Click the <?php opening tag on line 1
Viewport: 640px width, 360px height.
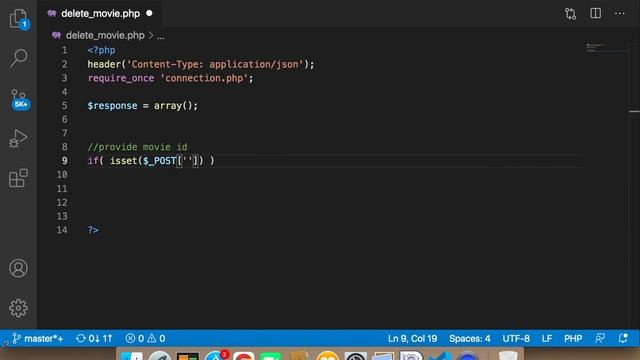101,50
